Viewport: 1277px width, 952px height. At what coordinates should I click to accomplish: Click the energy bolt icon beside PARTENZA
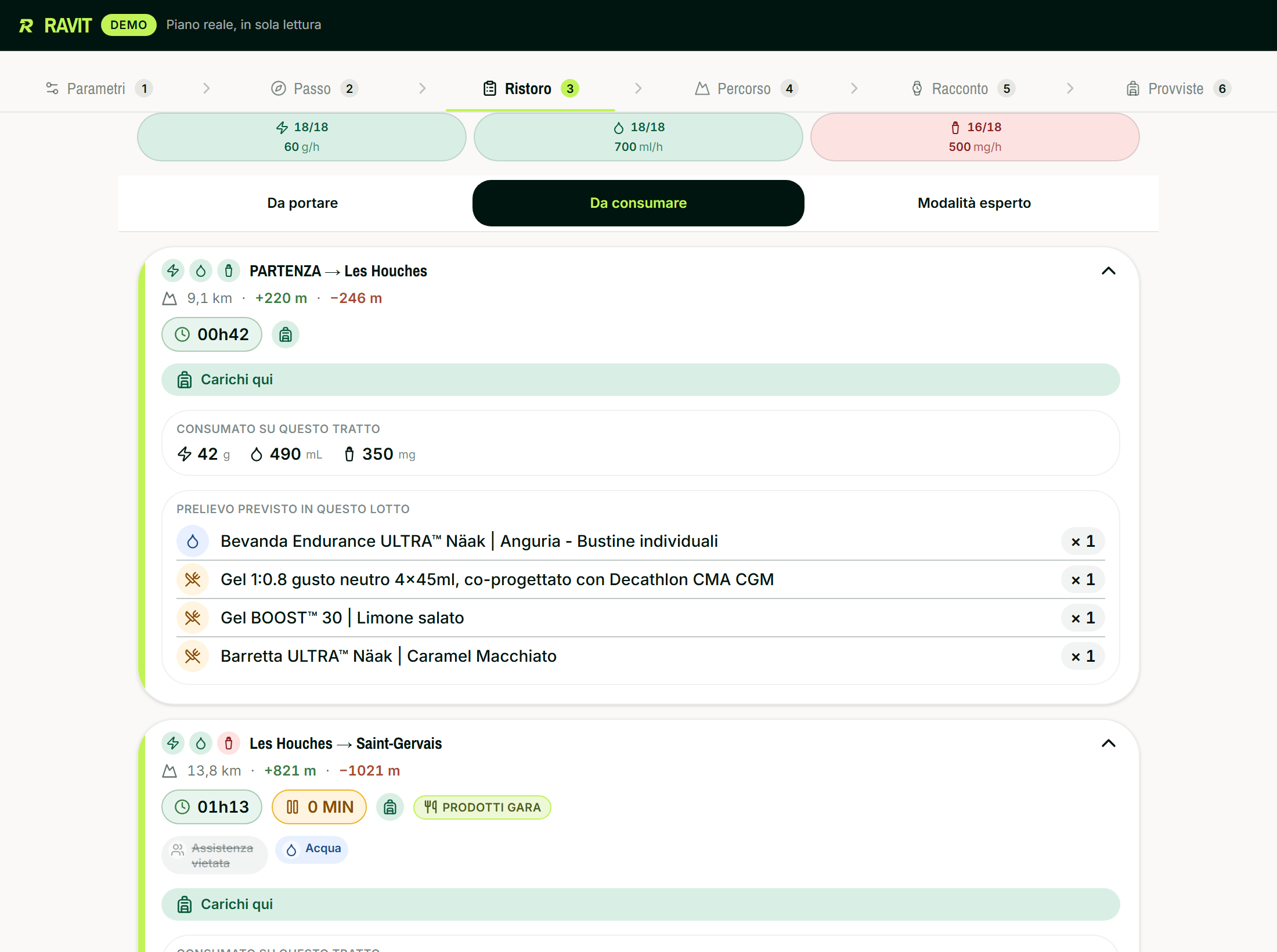[x=173, y=271]
